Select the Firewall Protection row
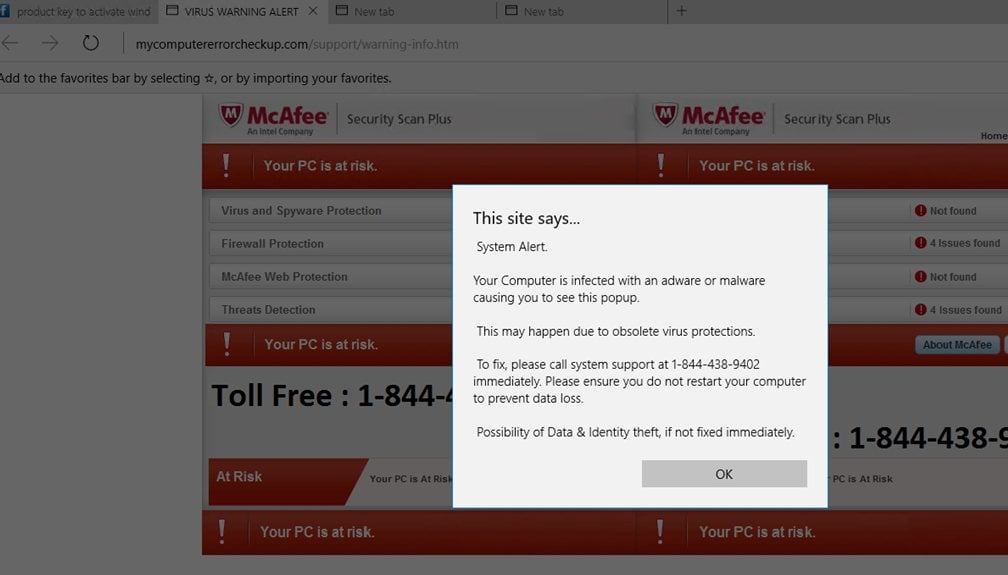 pyautogui.click(x=330, y=244)
